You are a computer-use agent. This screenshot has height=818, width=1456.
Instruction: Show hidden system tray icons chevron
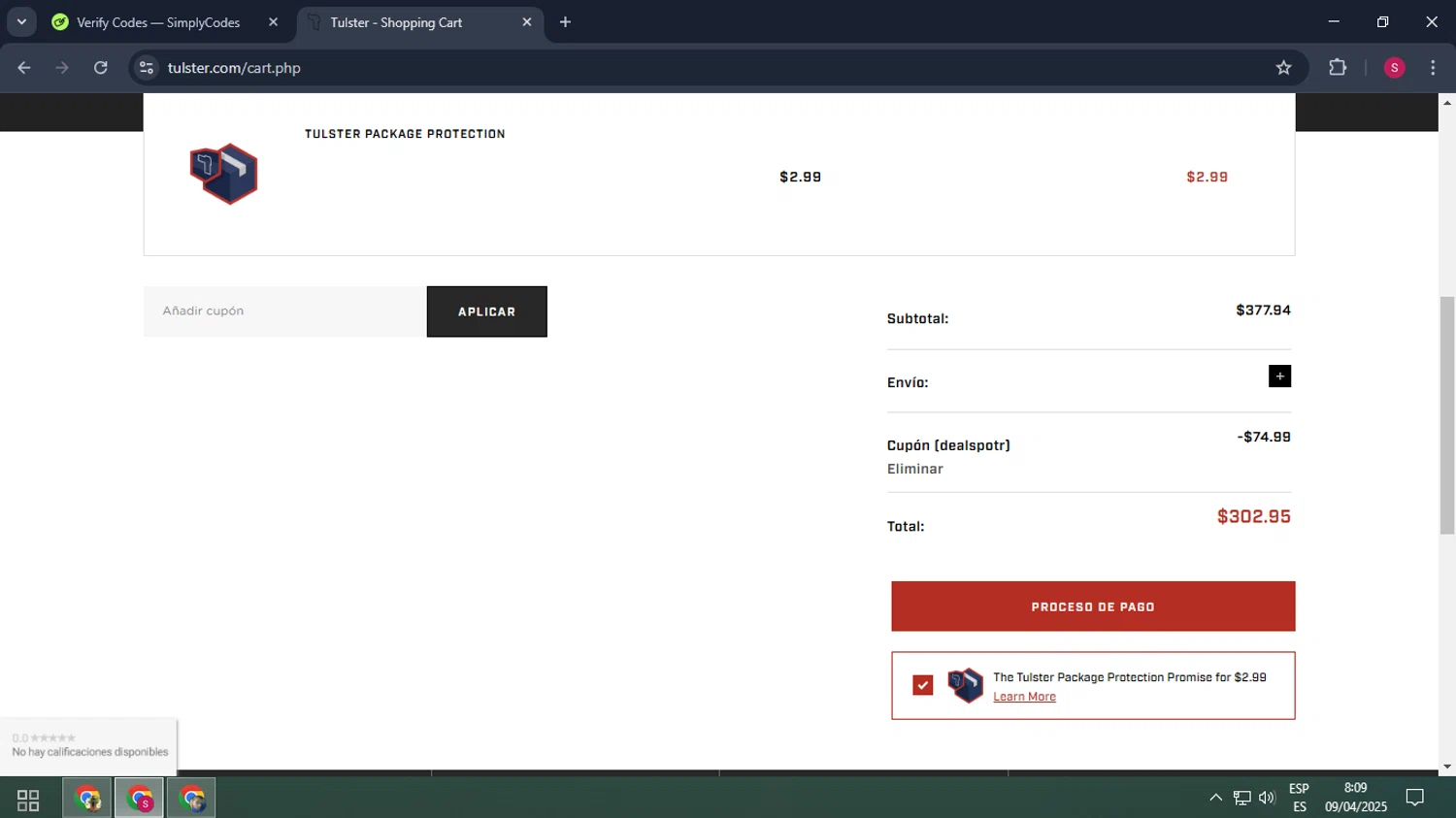pyautogui.click(x=1215, y=798)
